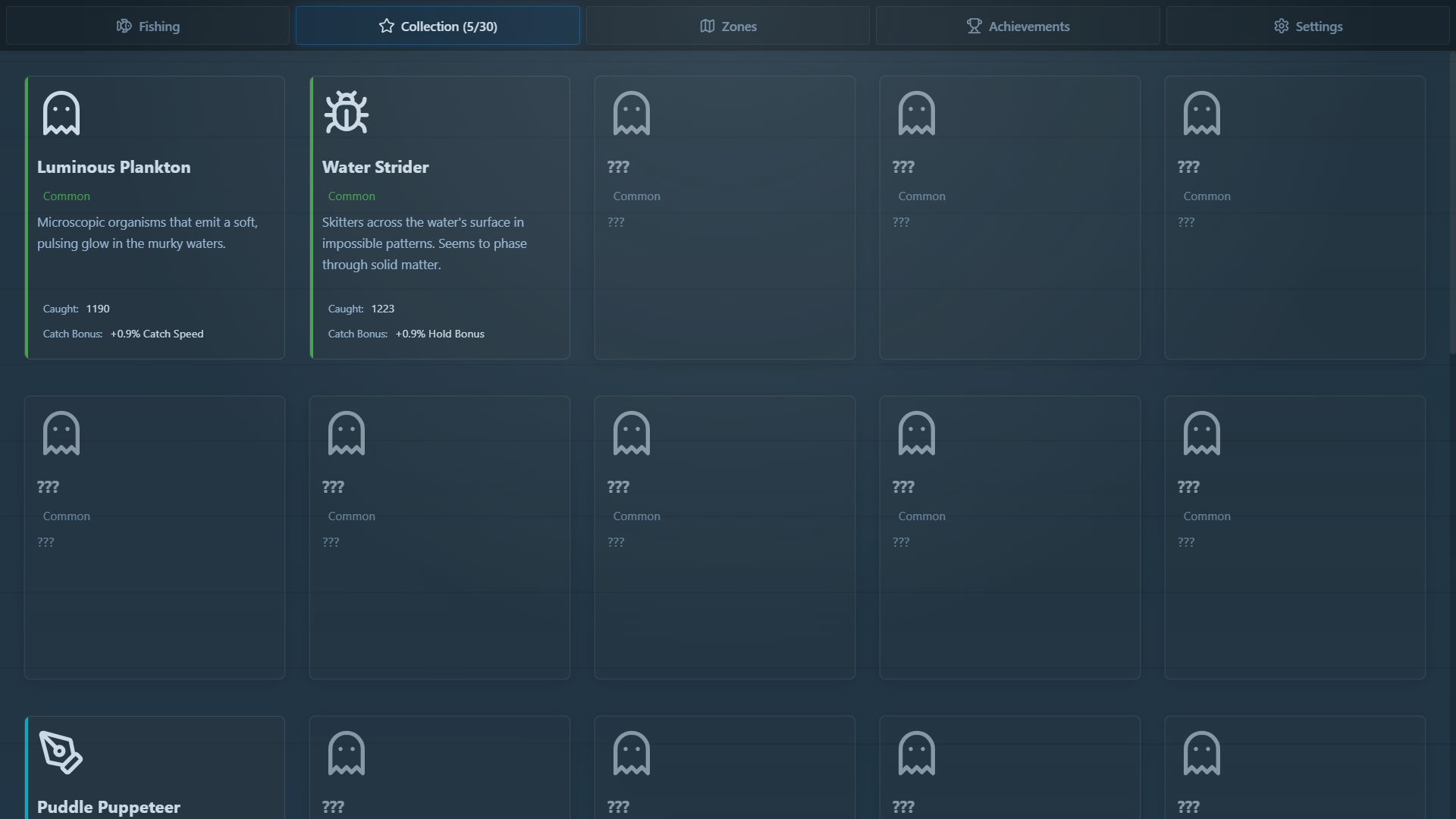Open the Settings tab
This screenshot has width=1456, height=819.
point(1307,26)
